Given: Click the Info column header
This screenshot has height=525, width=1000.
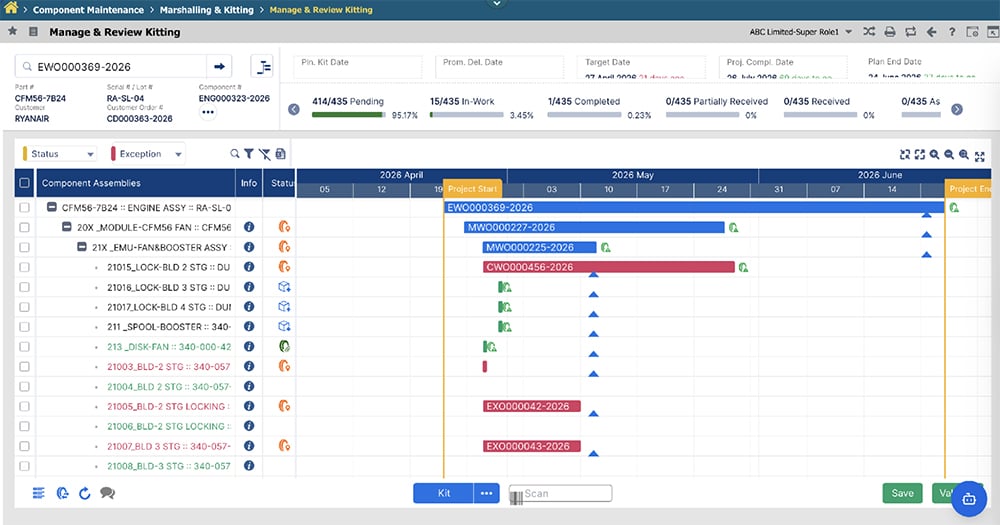Looking at the screenshot, I should [249, 183].
